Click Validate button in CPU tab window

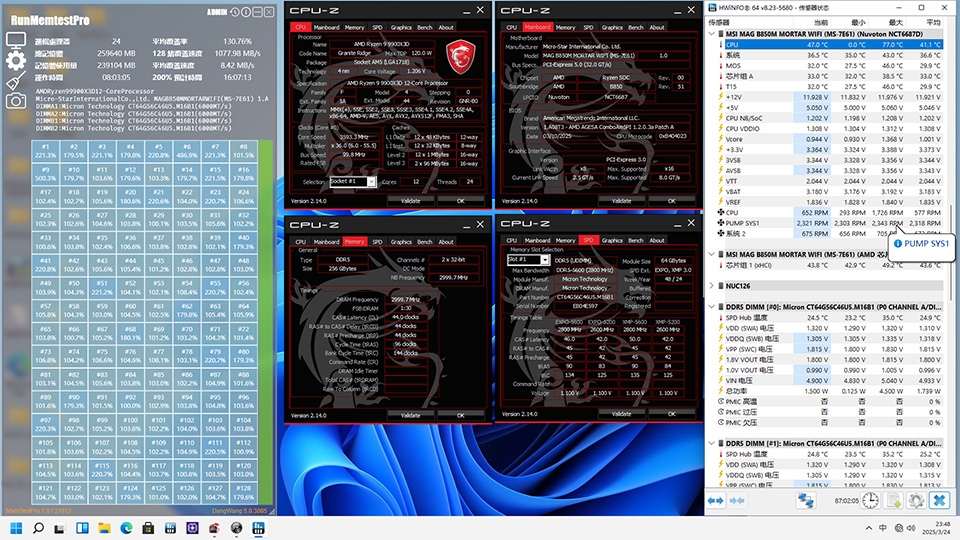coord(410,200)
